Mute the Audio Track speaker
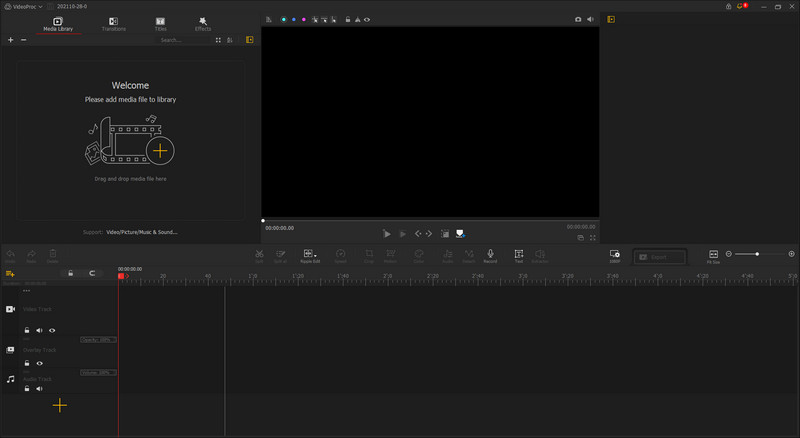The image size is (800, 438). [x=39, y=388]
